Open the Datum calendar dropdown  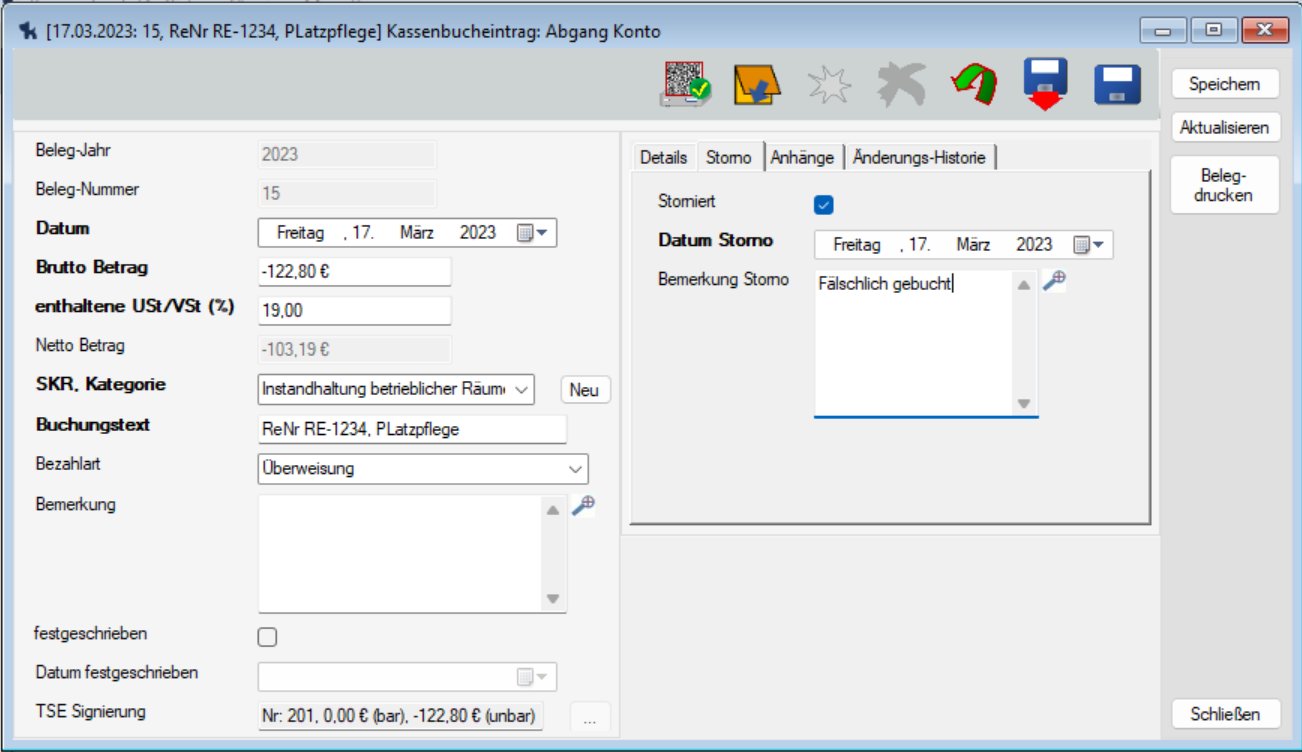(x=532, y=233)
